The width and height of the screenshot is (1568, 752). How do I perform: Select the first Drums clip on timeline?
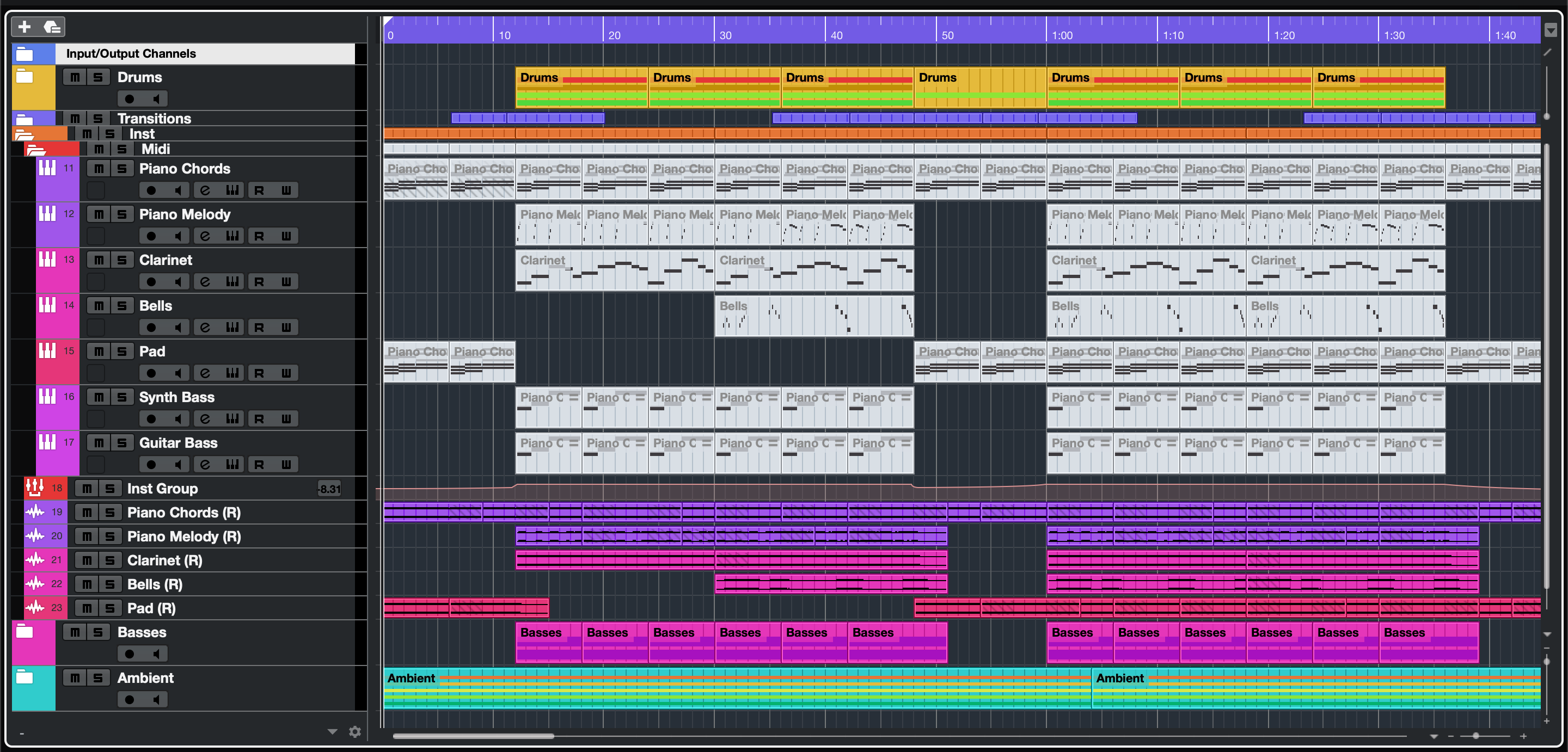[x=581, y=87]
